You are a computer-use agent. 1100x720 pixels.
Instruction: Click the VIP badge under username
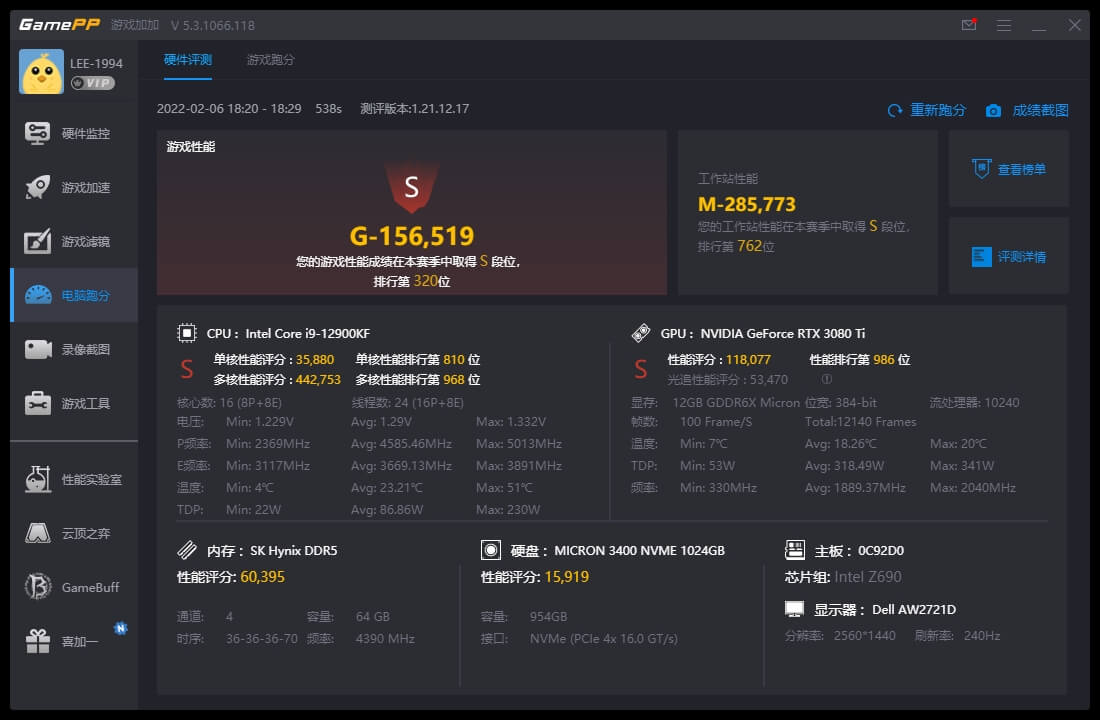(x=93, y=83)
